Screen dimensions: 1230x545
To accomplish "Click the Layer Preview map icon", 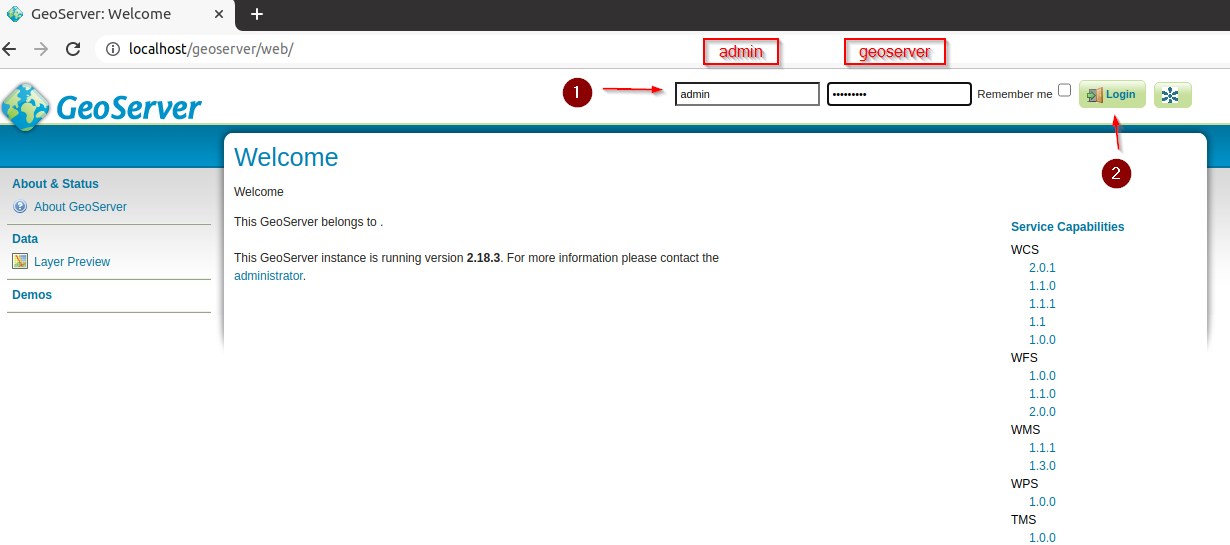I will [x=20, y=262].
